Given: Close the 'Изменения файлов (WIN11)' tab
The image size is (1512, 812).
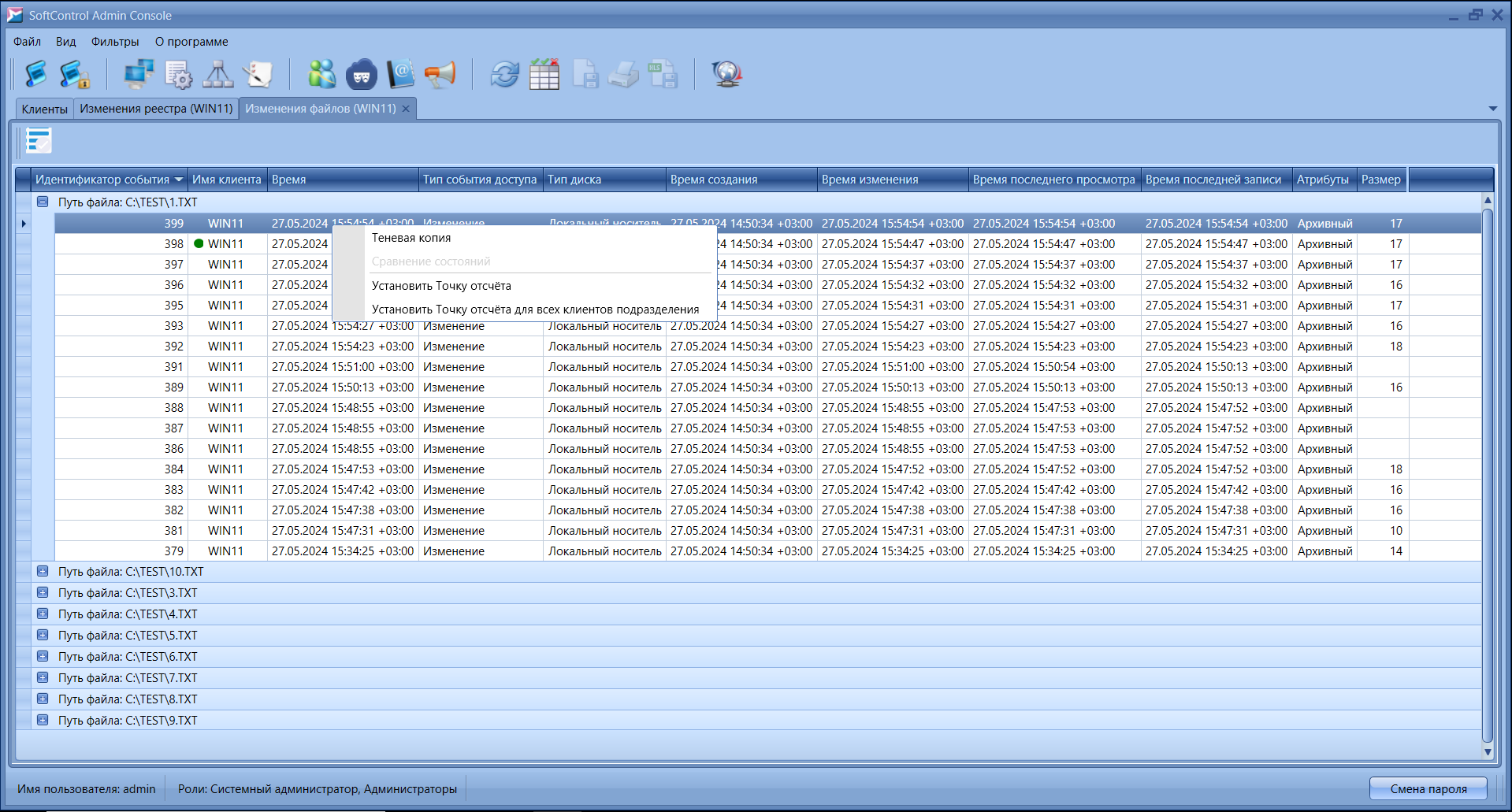Looking at the screenshot, I should click(x=406, y=109).
